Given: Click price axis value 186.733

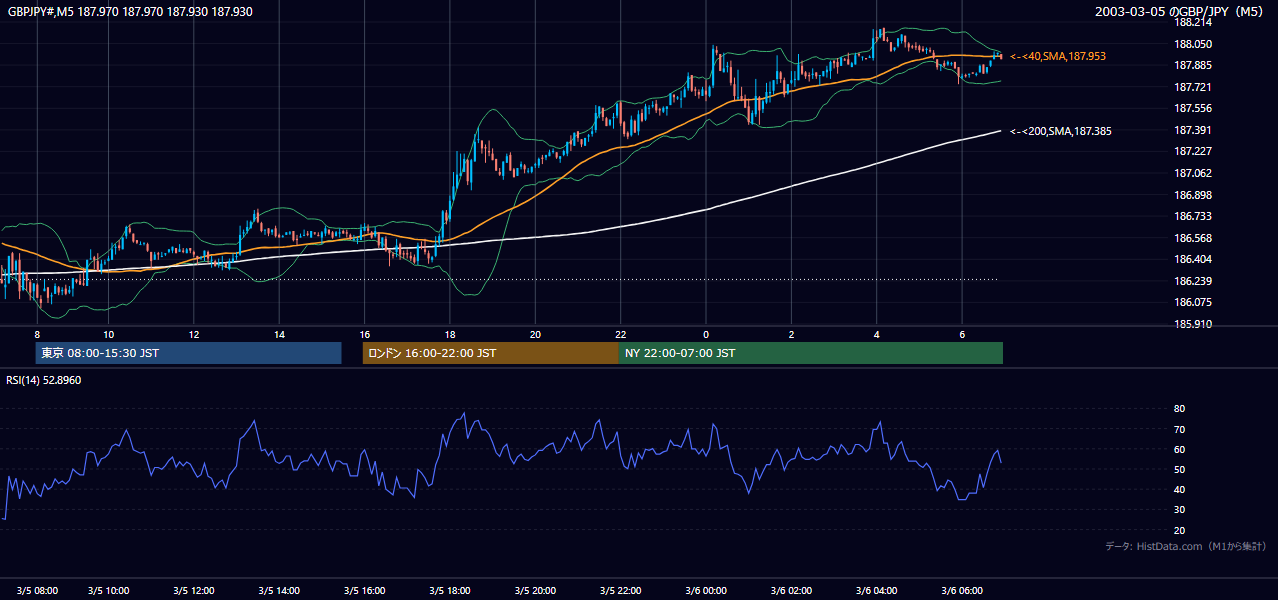Looking at the screenshot, I should 1193,216.
